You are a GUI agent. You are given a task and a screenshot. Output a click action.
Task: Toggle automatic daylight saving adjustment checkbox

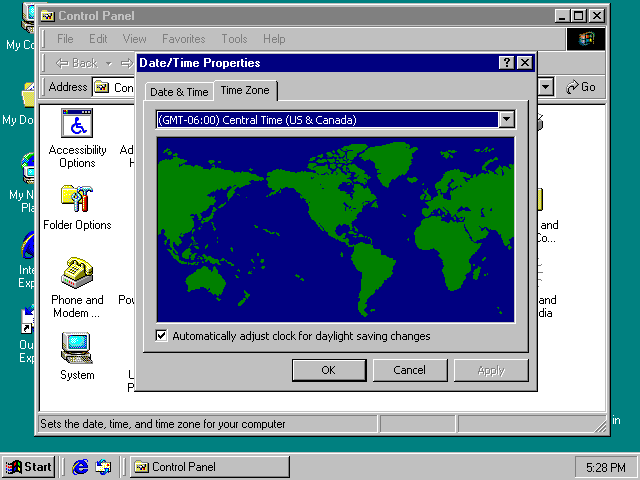pyautogui.click(x=162, y=336)
